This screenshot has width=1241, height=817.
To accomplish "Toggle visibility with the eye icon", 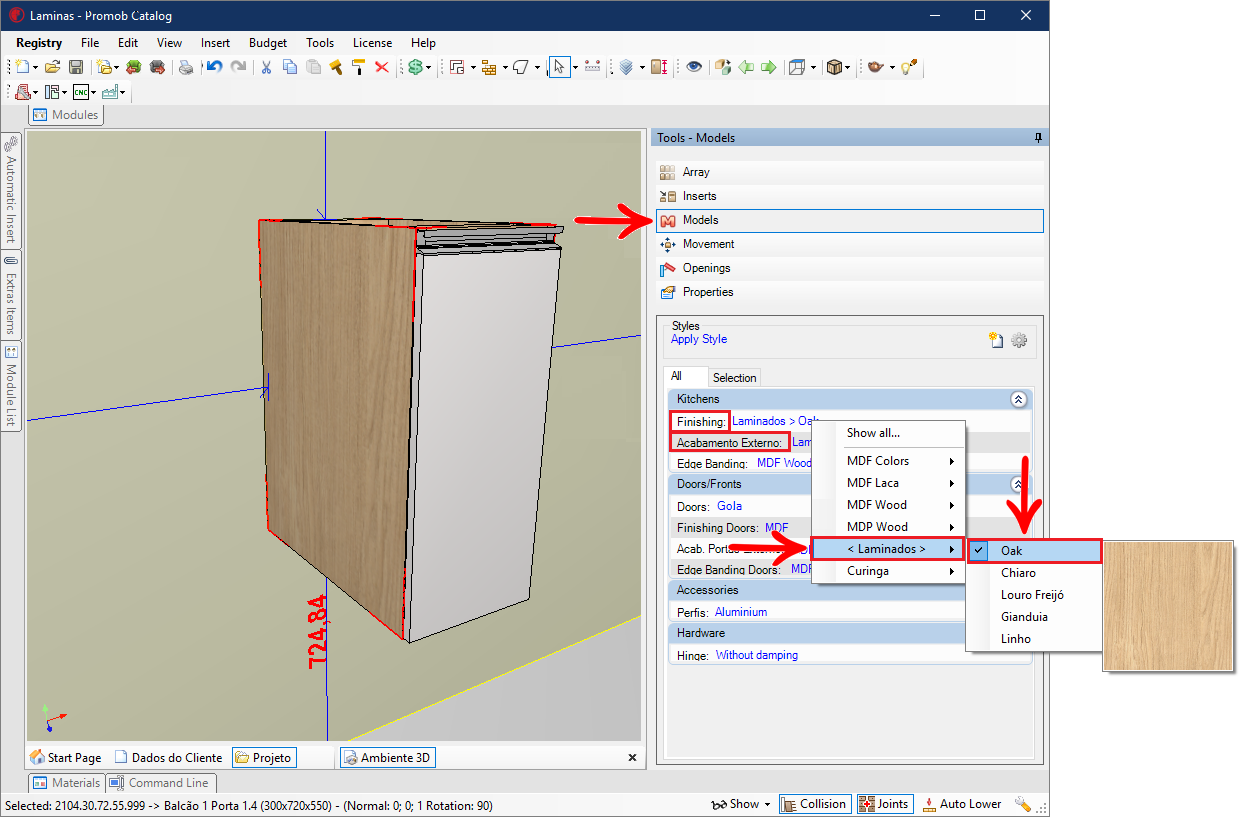I will 693,67.
